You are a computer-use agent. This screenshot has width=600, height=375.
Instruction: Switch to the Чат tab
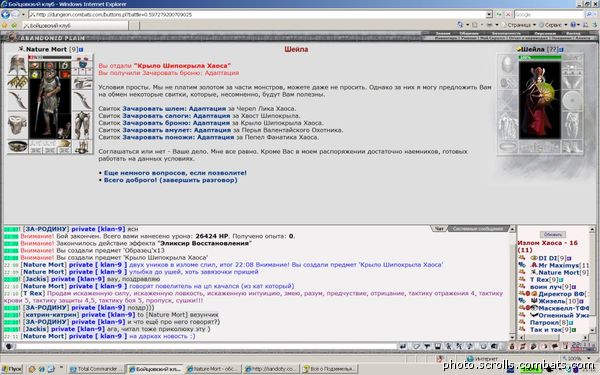pos(439,229)
